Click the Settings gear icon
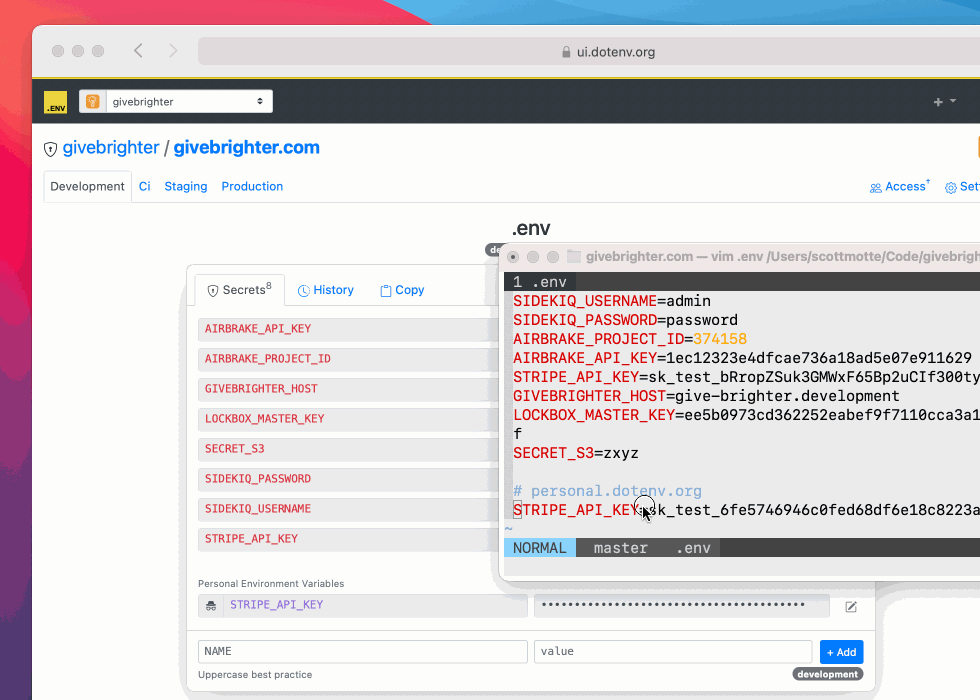The width and height of the screenshot is (980, 700). 951,188
